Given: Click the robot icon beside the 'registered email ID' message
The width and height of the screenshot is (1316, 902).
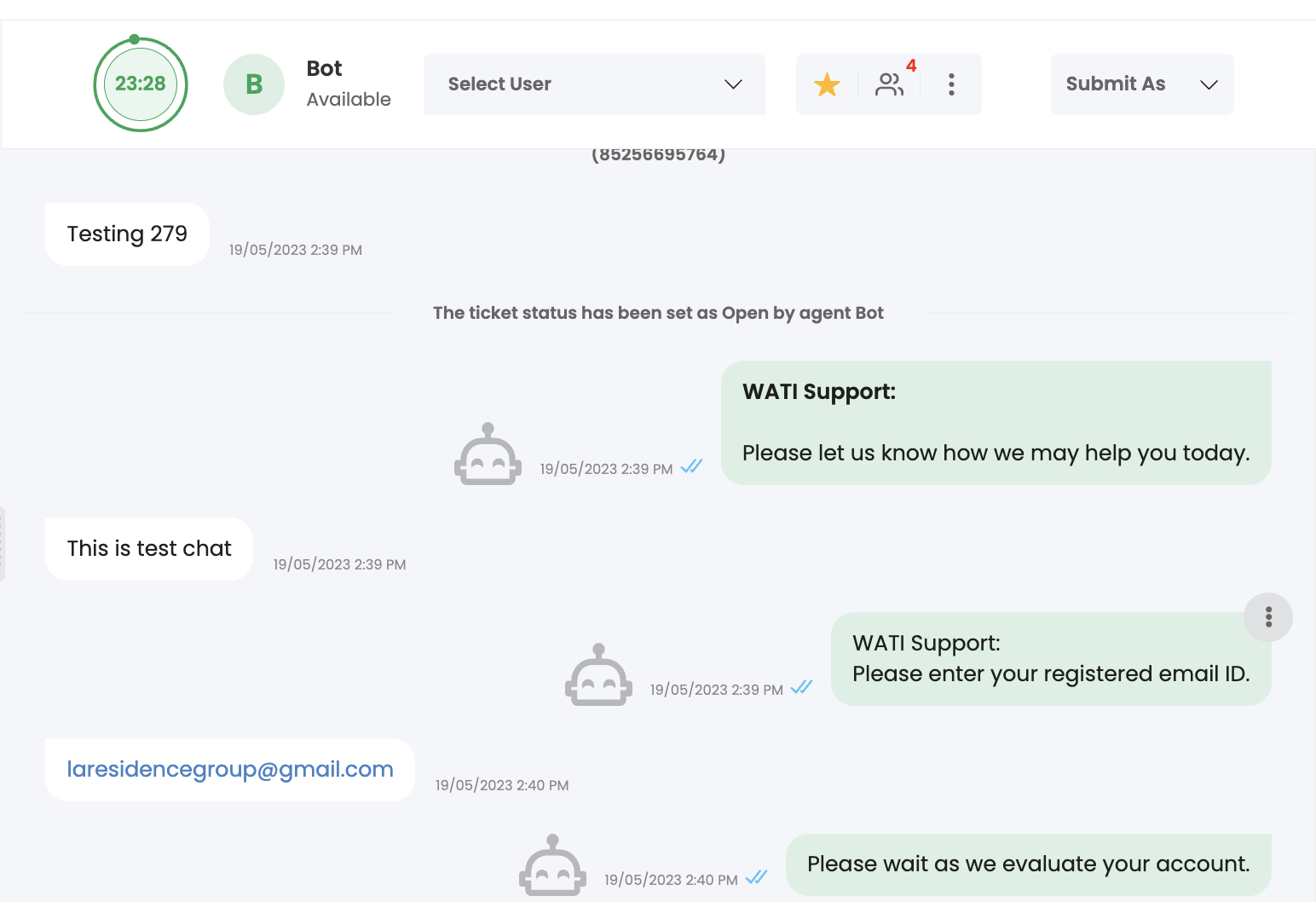Looking at the screenshot, I should (598, 675).
